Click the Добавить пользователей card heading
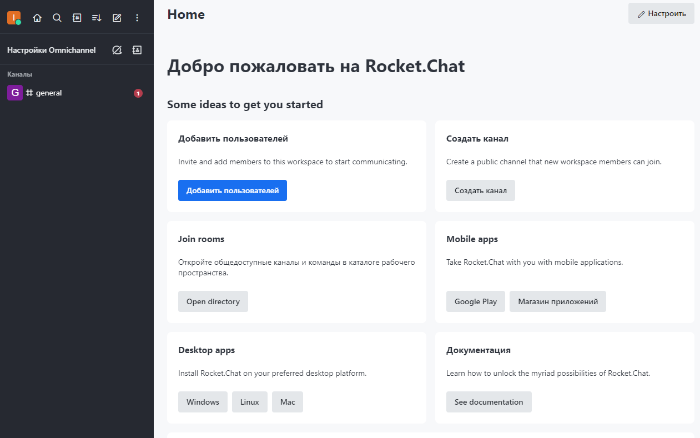The height and width of the screenshot is (438, 700). [x=233, y=139]
